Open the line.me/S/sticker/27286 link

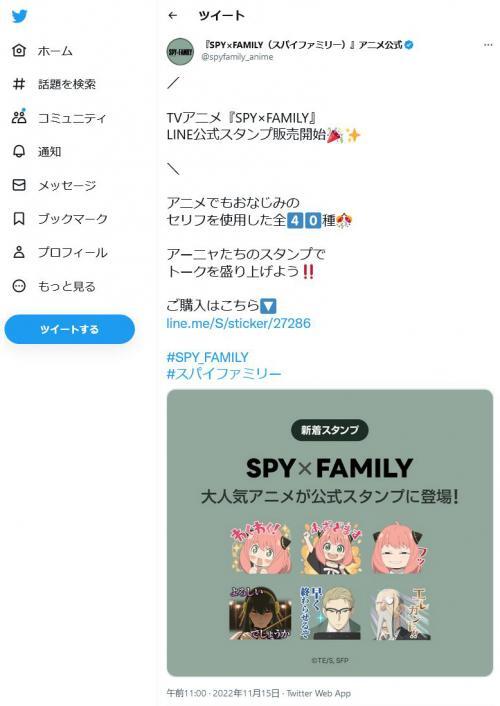point(238,323)
